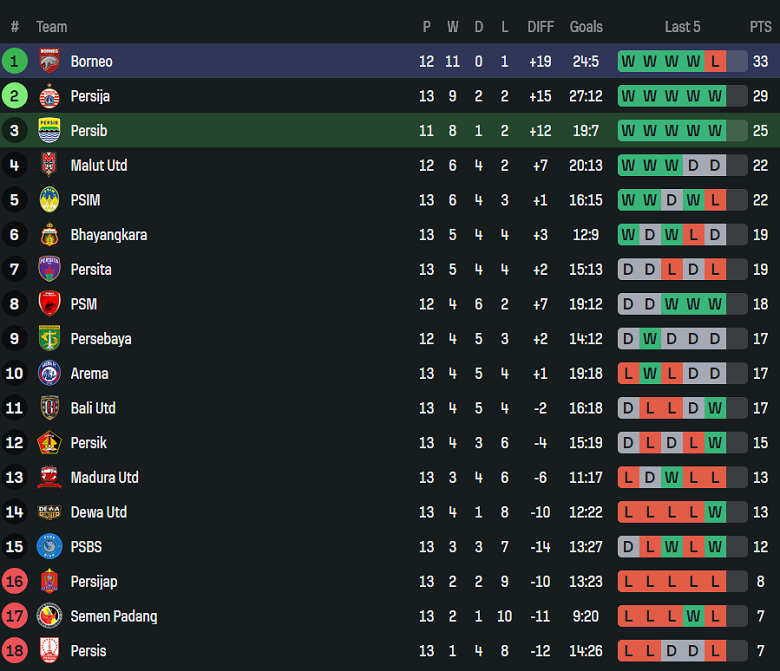
Task: Sort table by PTS column header
Action: 760,27
